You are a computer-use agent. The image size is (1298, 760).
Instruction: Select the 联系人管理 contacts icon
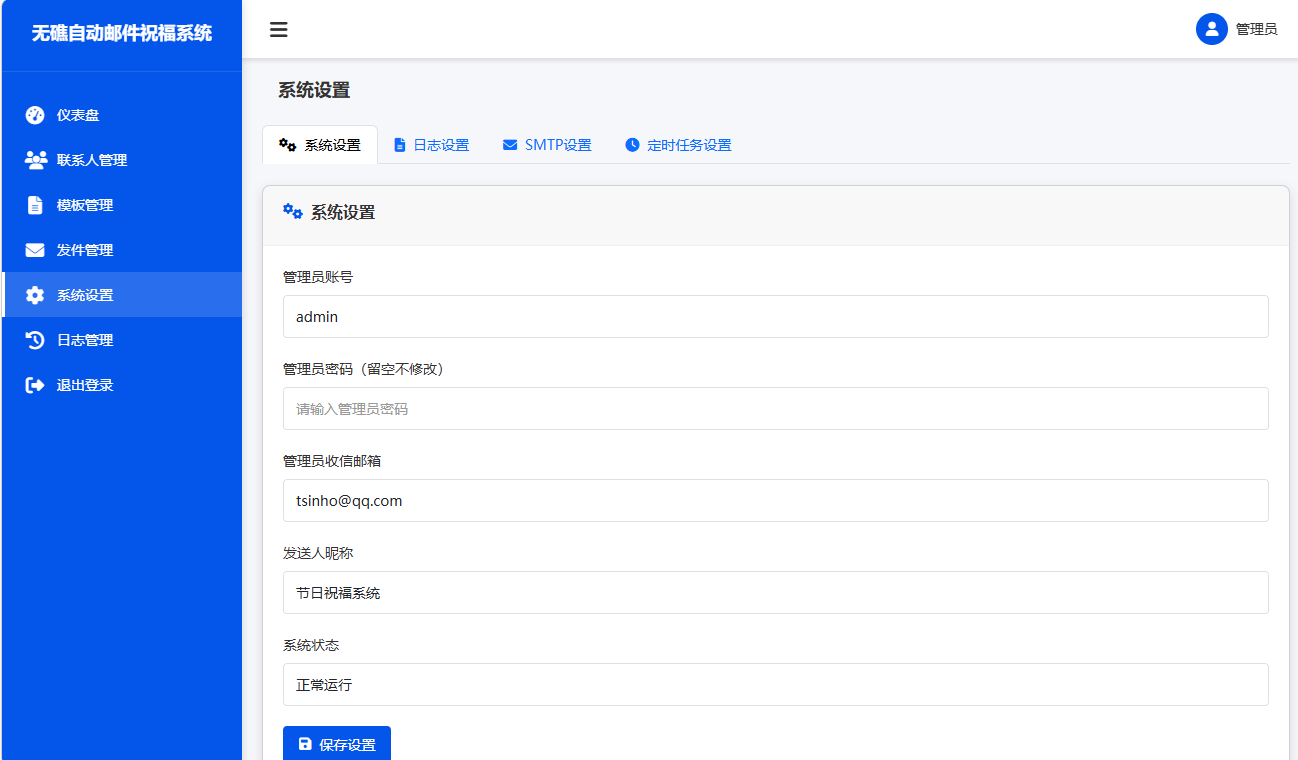[x=33, y=159]
